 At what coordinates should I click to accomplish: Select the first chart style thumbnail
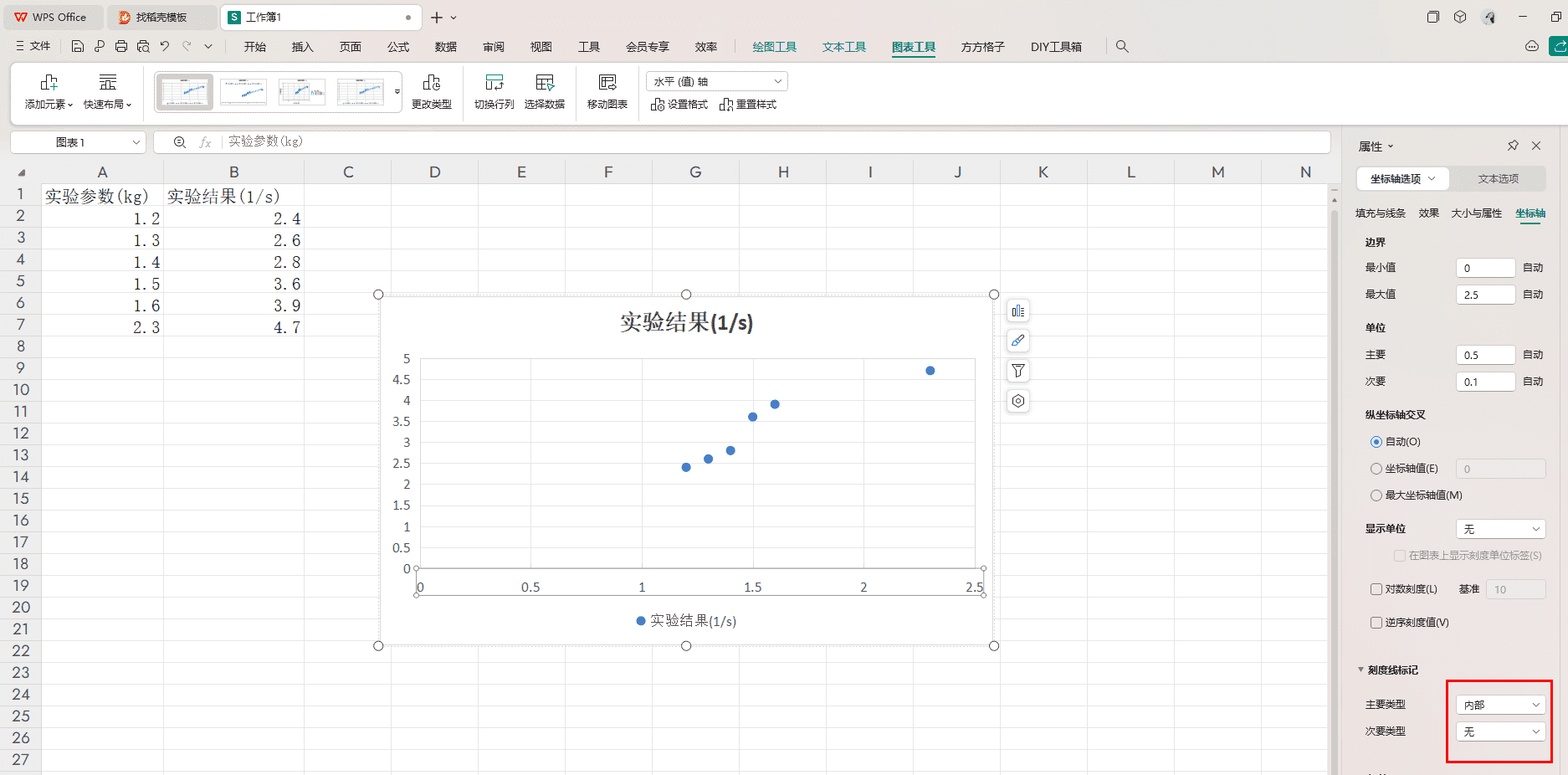185,91
